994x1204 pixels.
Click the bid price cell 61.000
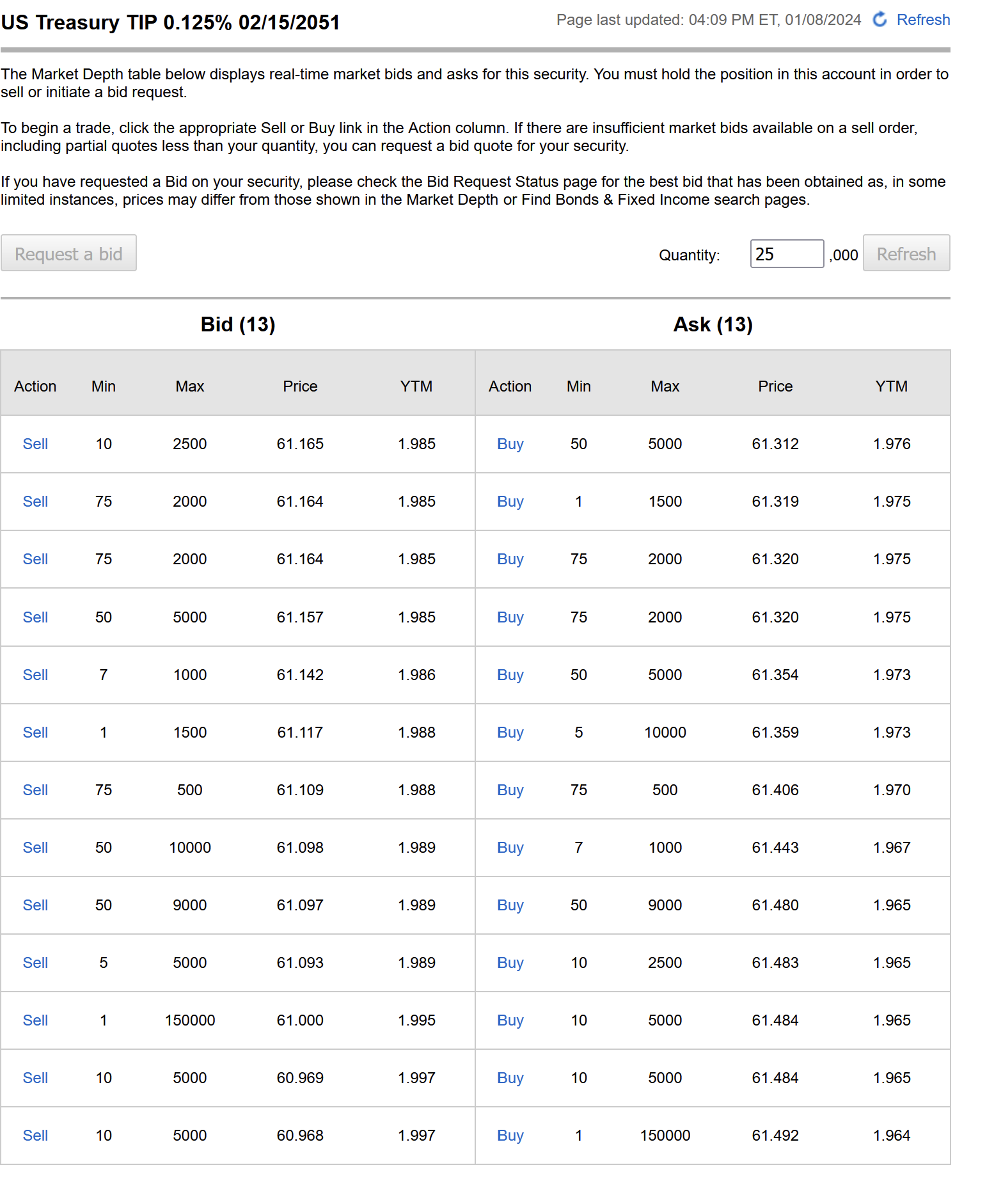[x=300, y=1020]
